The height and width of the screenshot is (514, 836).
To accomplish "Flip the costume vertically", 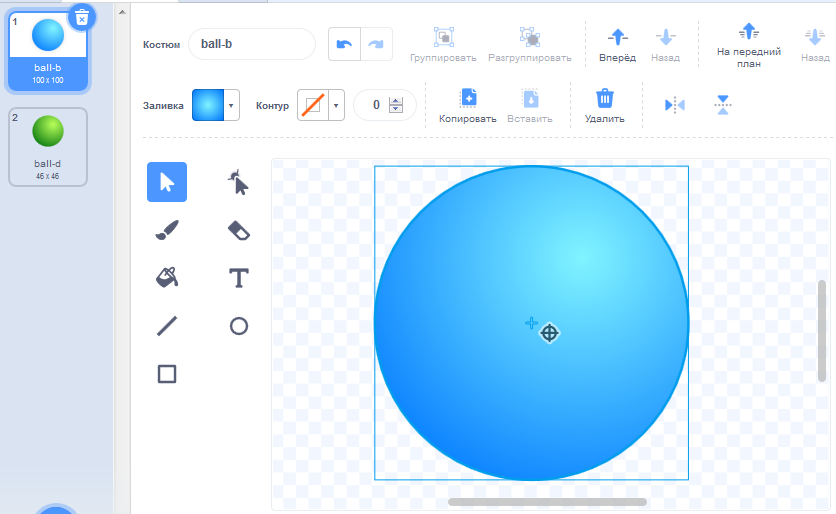I will pyautogui.click(x=723, y=105).
